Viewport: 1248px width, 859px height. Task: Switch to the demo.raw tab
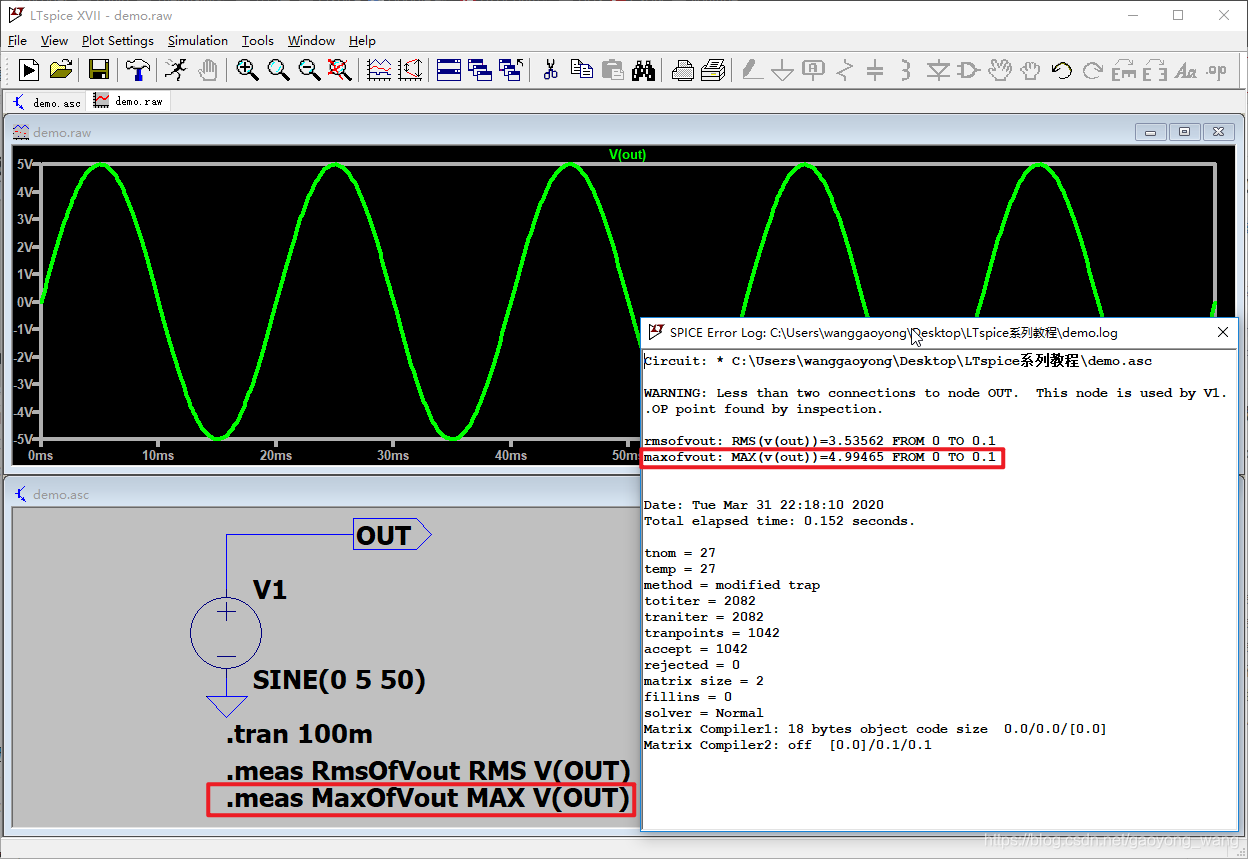[129, 101]
